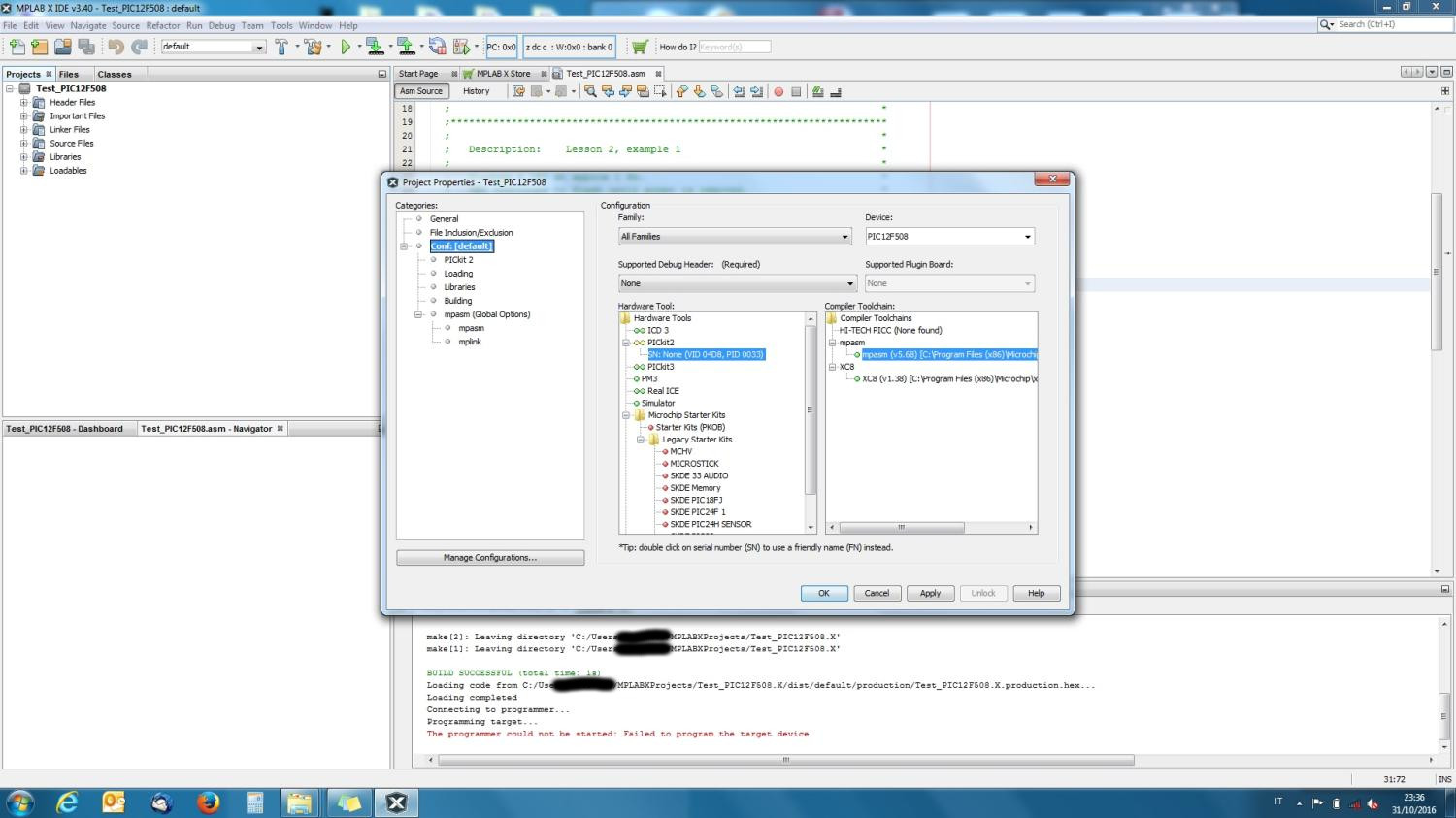Click the Find Selection magnifier icon

[590, 91]
